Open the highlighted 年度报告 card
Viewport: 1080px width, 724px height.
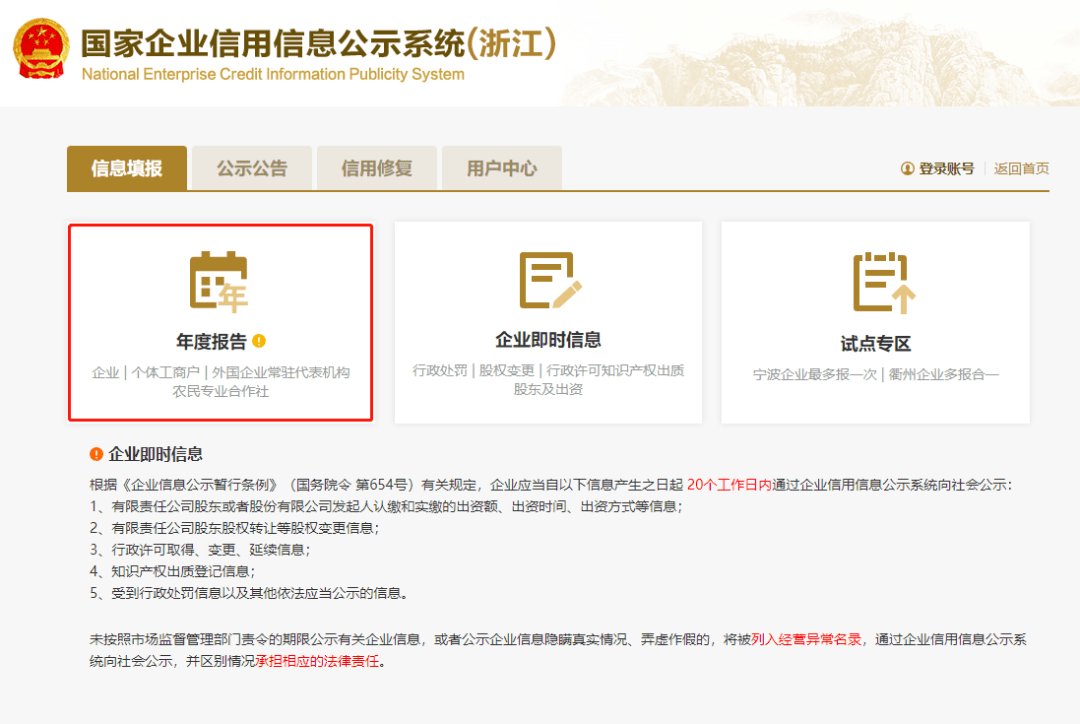click(x=222, y=322)
